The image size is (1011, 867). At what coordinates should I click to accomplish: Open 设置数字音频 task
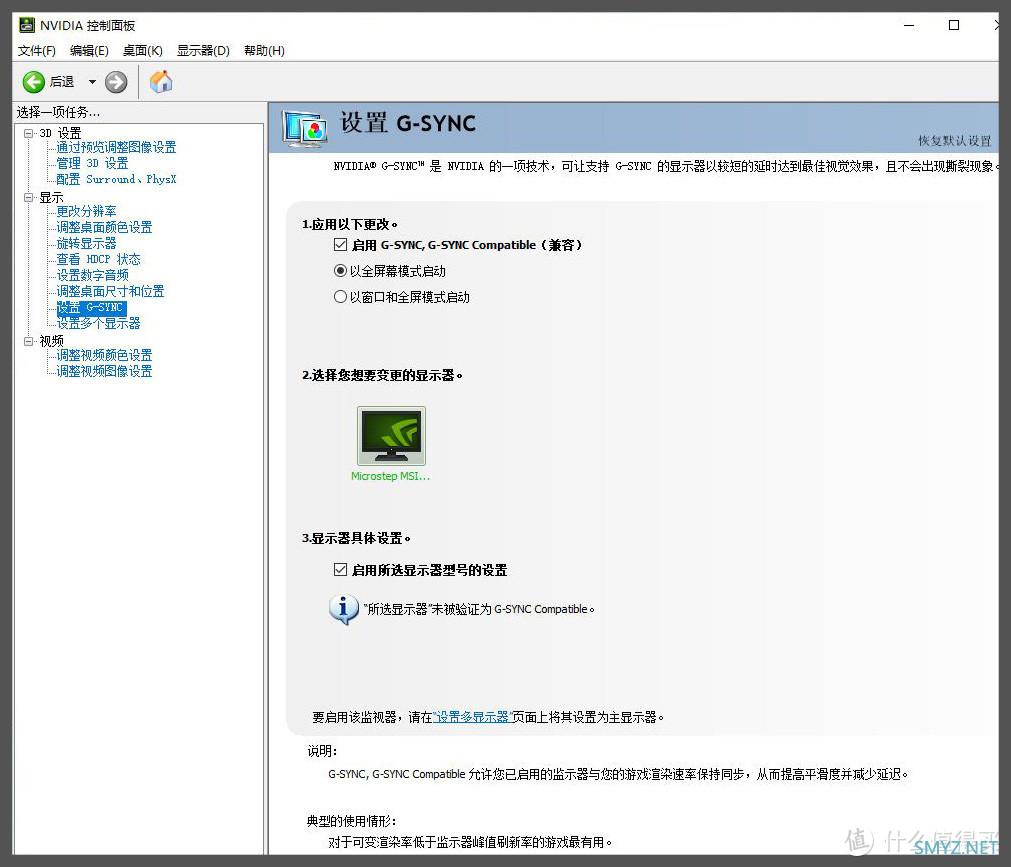pos(92,275)
